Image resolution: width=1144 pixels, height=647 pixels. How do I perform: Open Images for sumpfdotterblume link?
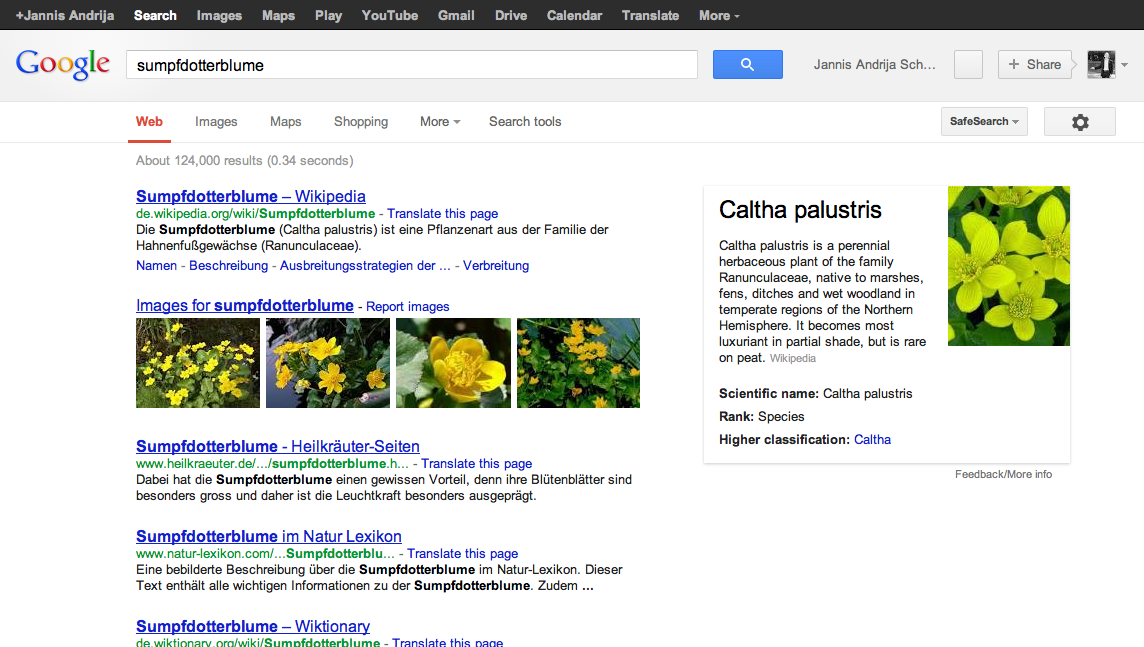point(244,306)
